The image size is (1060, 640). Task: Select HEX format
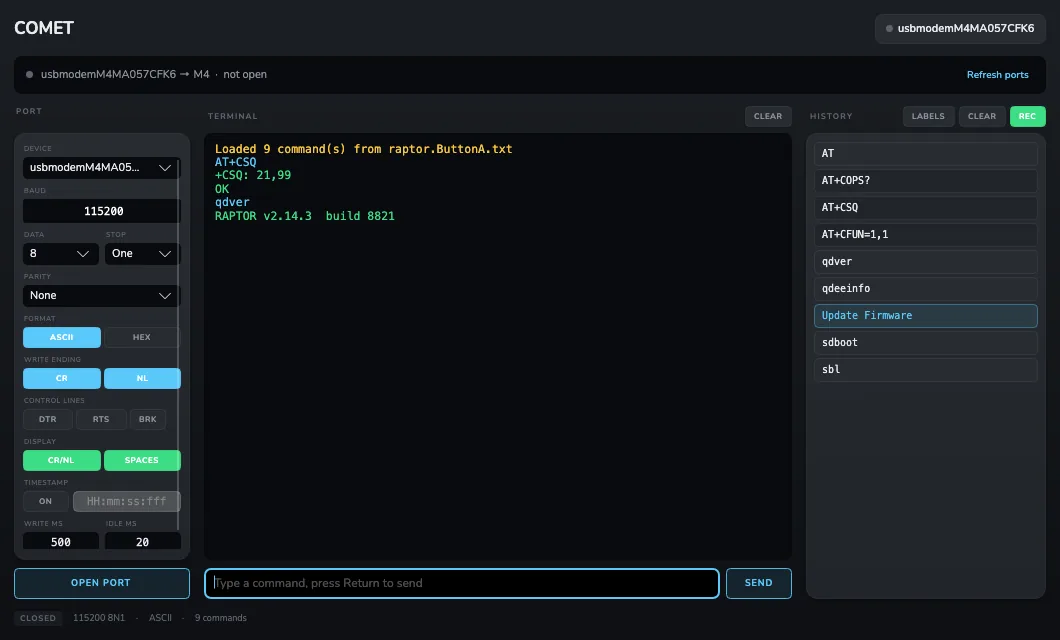point(142,337)
